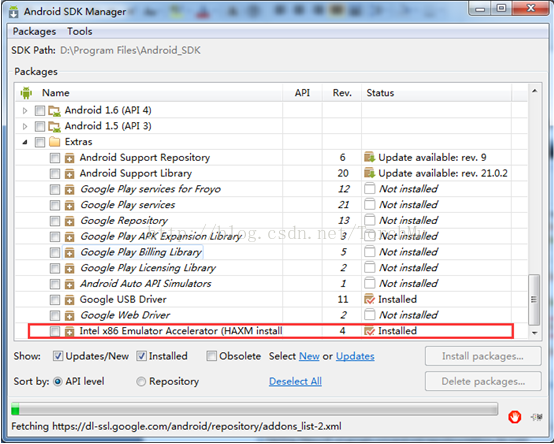Select the Google Play APK Expansion Library row
Screen dimensions: 554x444
click(271, 236)
